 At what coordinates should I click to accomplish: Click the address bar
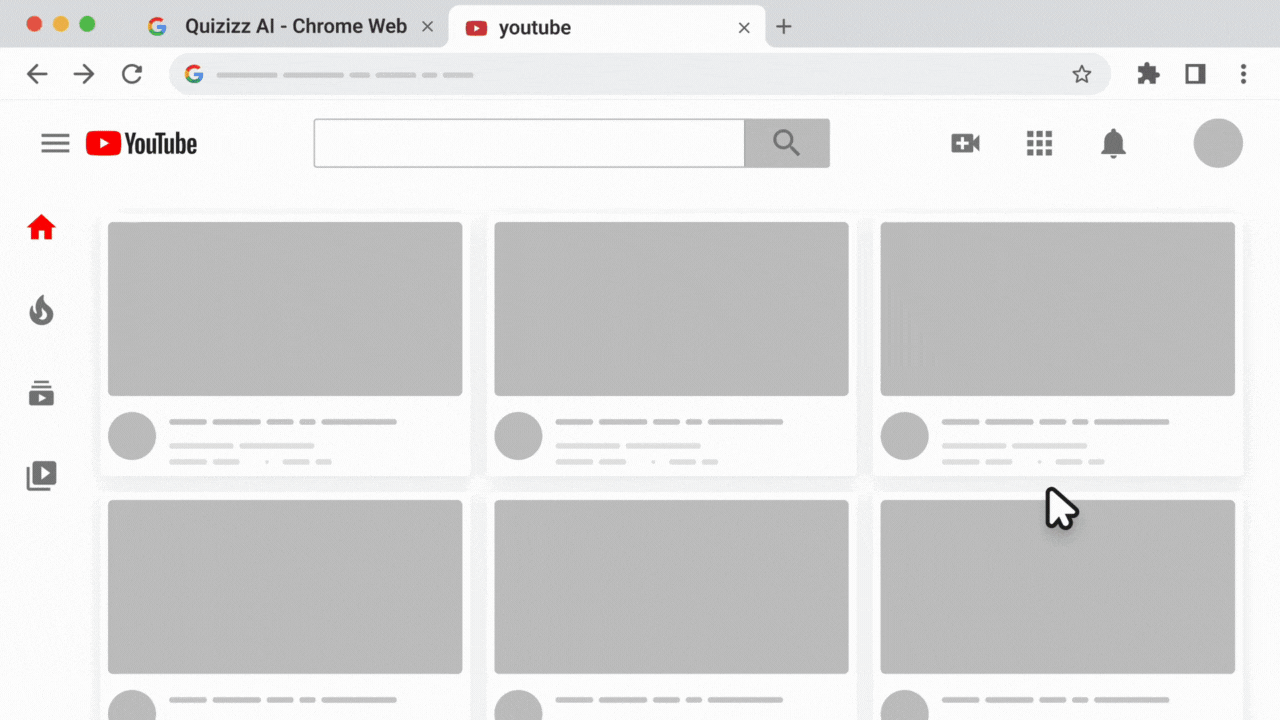click(640, 74)
